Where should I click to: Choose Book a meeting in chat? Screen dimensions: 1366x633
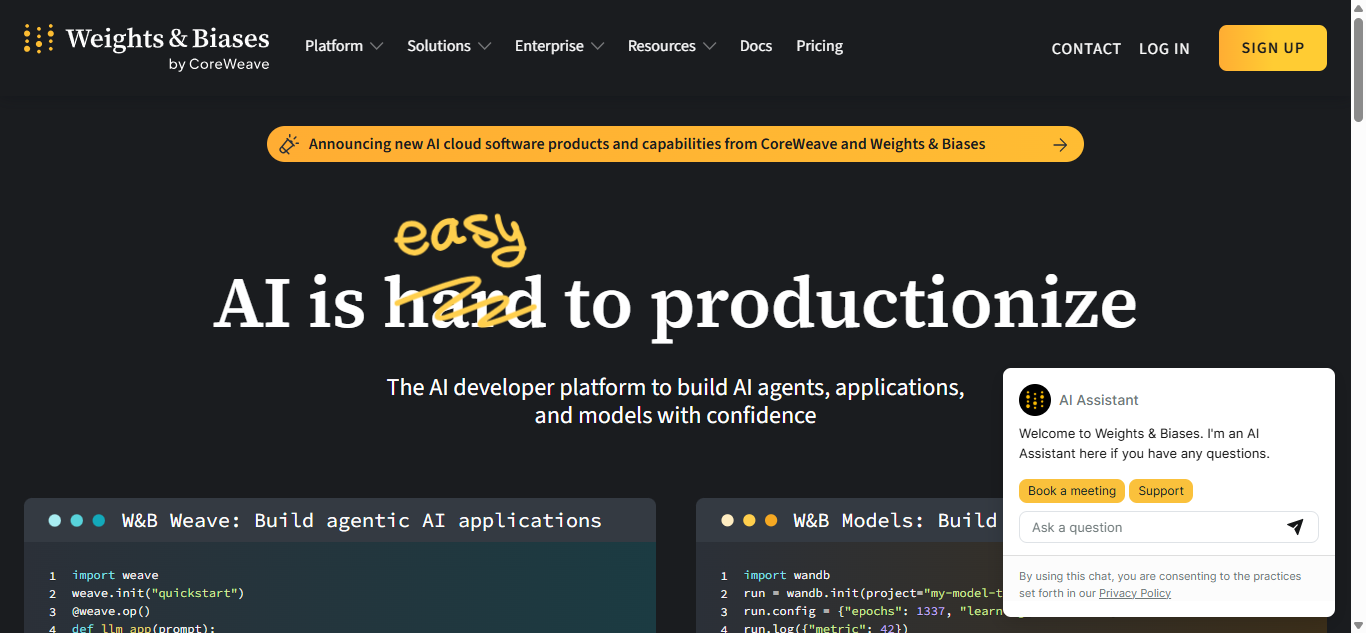1071,491
